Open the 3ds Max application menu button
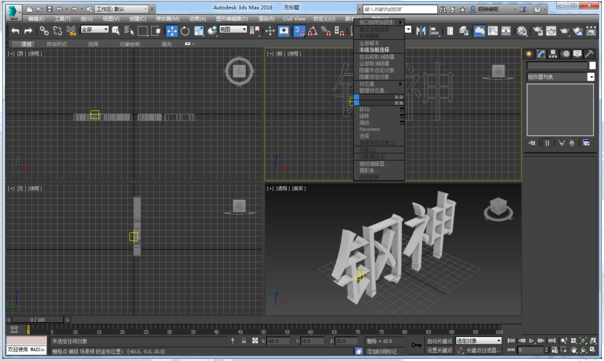Viewport: 604px width, 361px height. click(13, 12)
